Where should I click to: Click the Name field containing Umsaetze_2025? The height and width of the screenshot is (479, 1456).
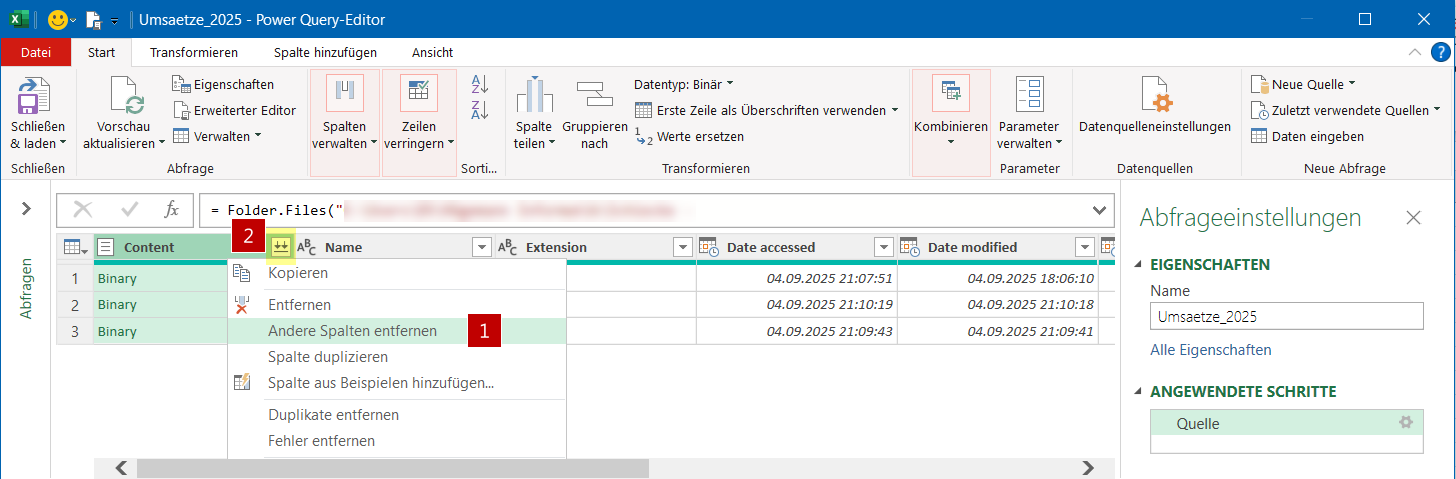1286,316
